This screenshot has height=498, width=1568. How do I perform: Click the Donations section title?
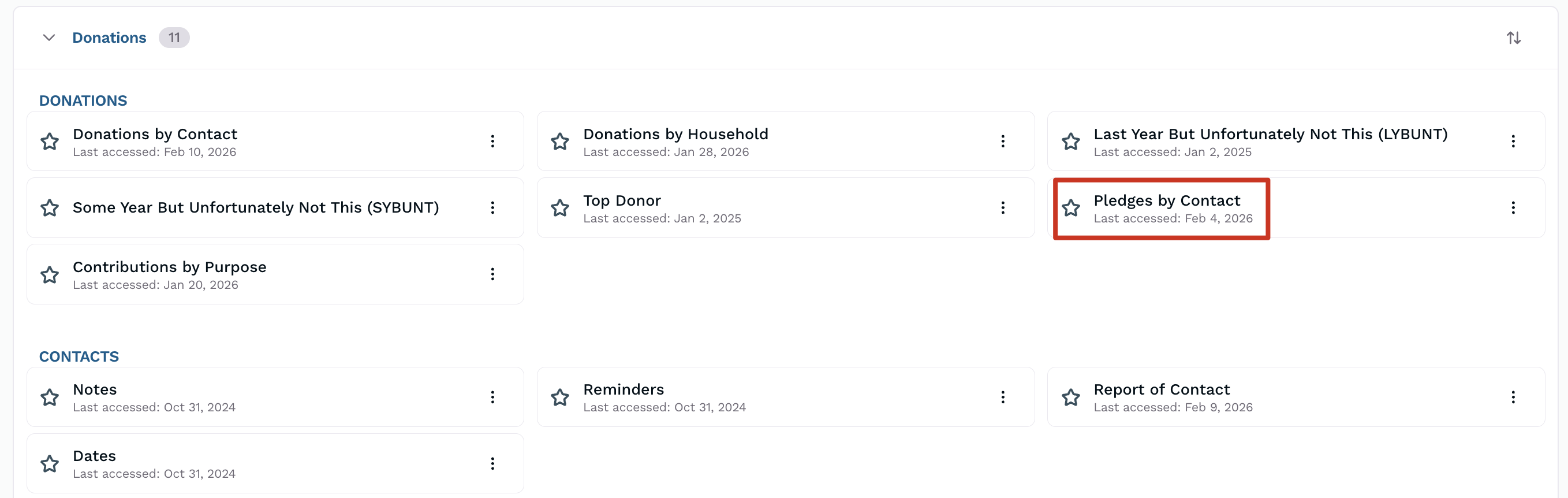pyautogui.click(x=109, y=38)
